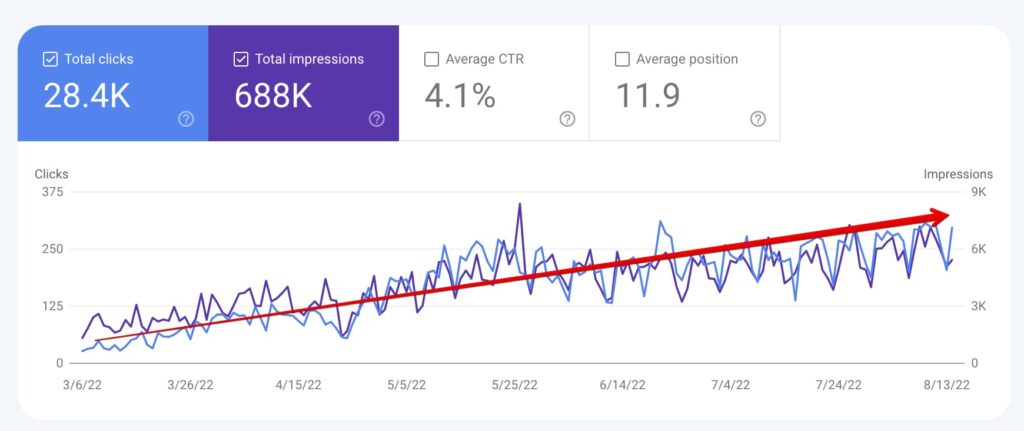
Task: Select the 28.4K total clicks value
Action: 85,96
